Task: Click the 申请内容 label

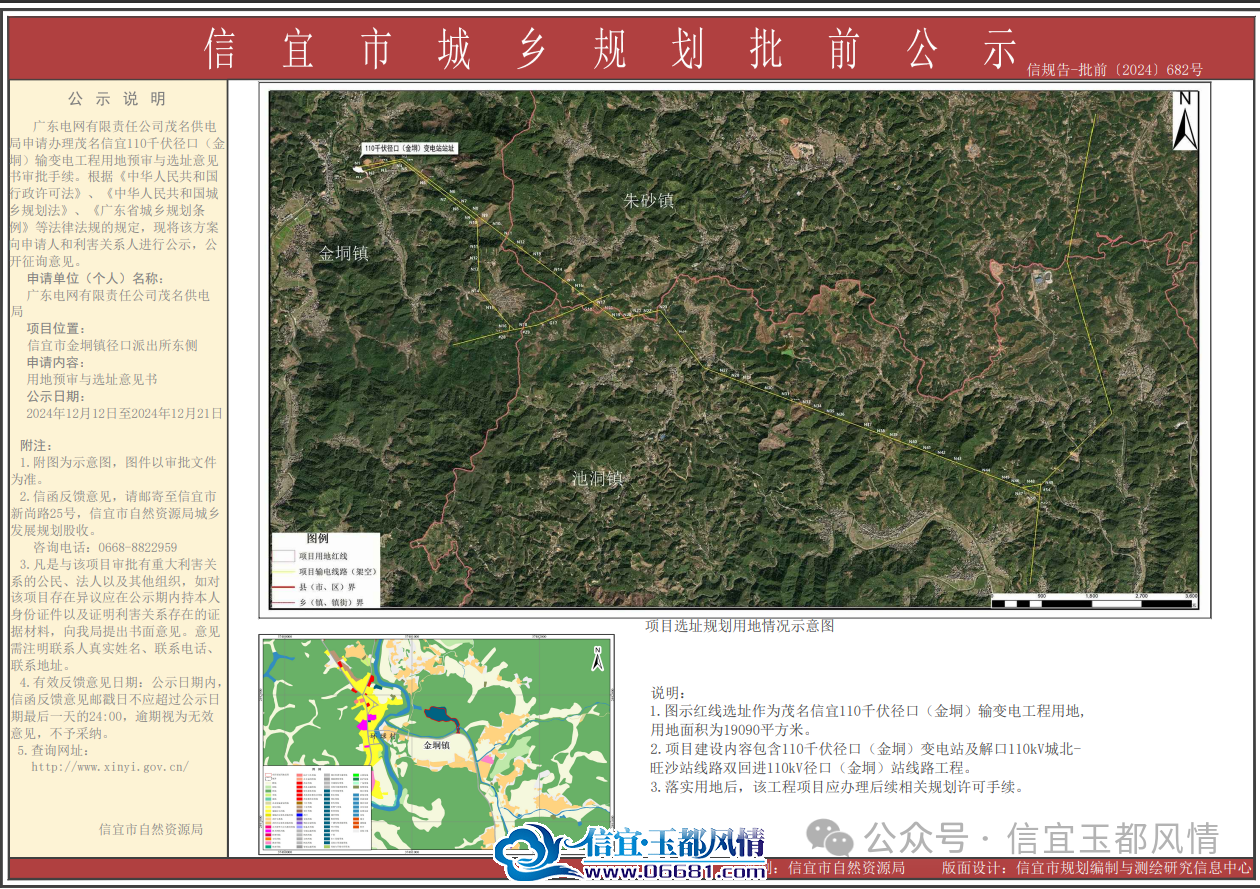Action: coord(57,362)
